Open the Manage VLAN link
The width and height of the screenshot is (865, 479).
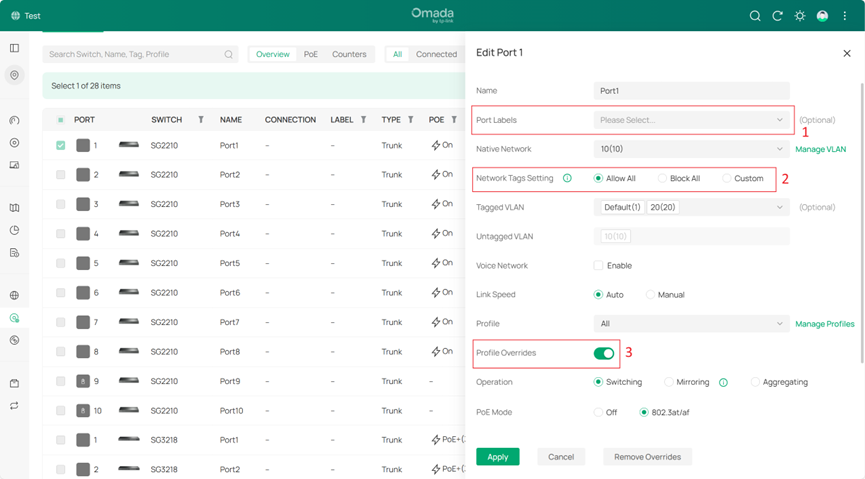tap(820, 149)
